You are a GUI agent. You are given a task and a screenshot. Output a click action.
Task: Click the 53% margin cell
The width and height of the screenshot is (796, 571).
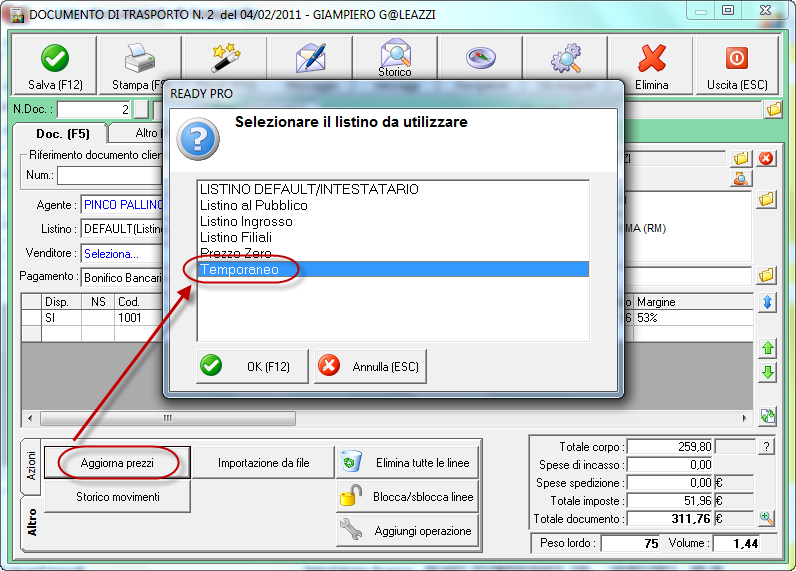coord(692,318)
